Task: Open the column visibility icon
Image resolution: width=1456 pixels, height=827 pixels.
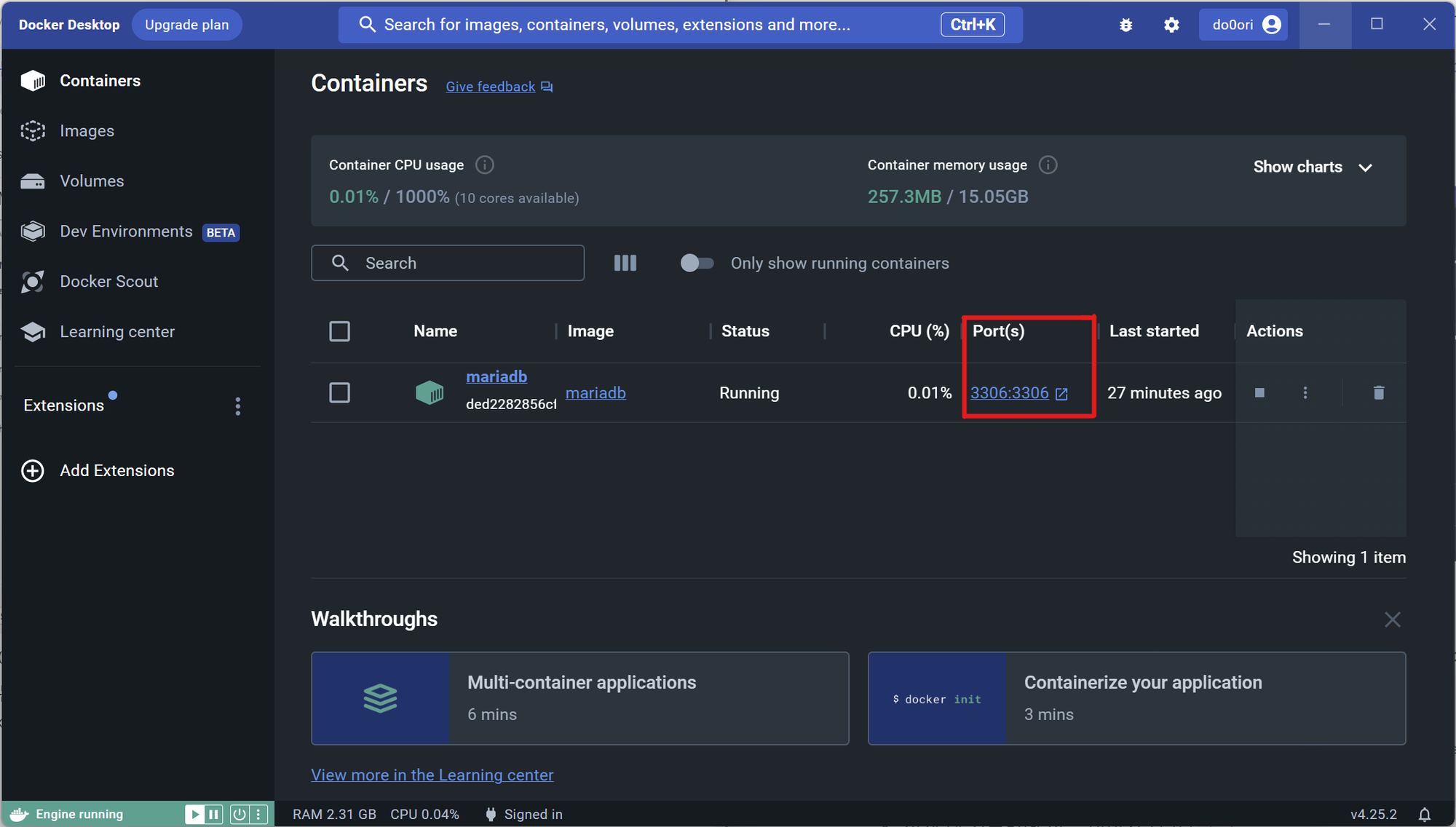Action: coord(625,263)
